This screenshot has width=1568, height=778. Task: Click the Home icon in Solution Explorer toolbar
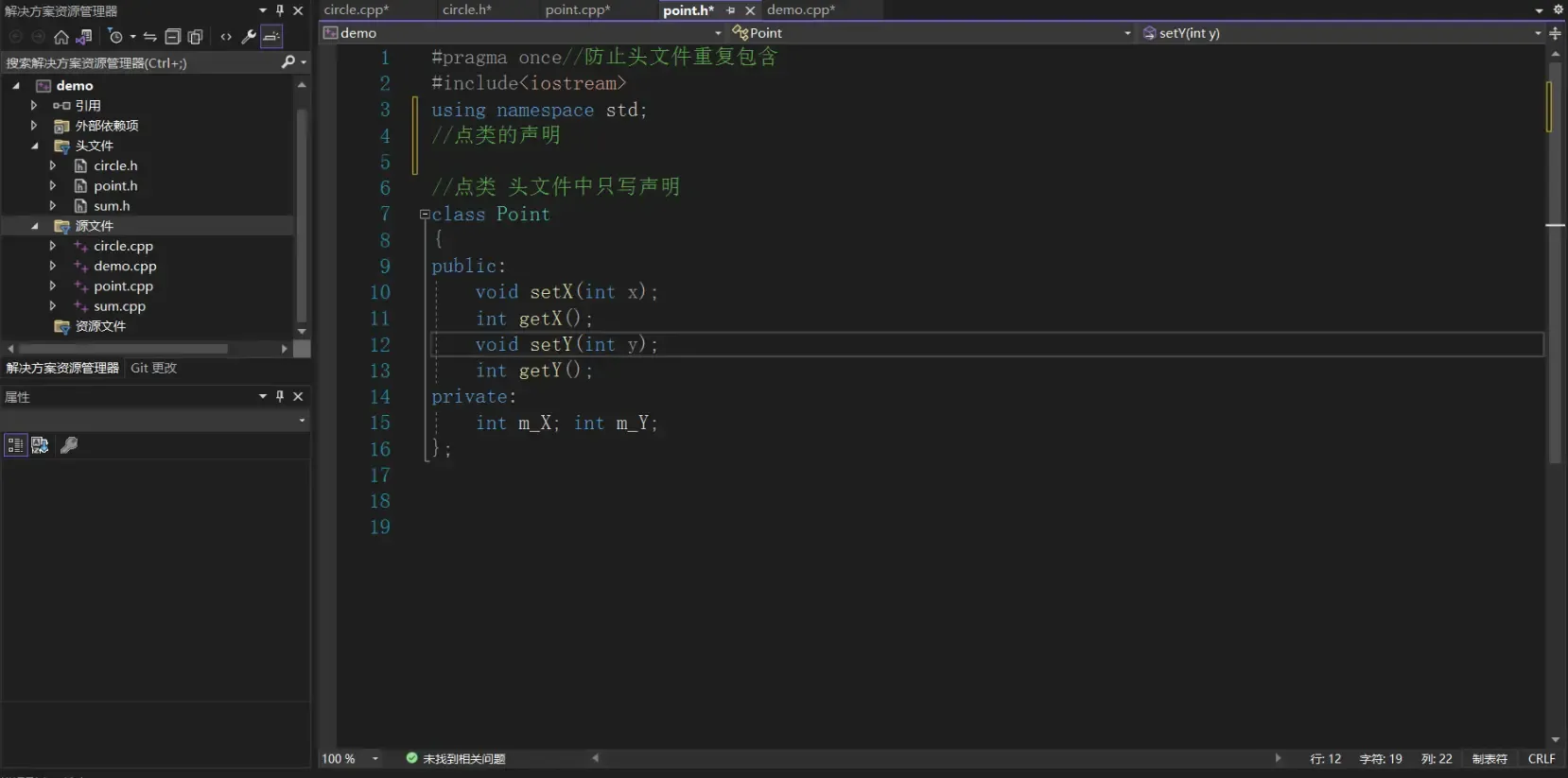point(61,37)
